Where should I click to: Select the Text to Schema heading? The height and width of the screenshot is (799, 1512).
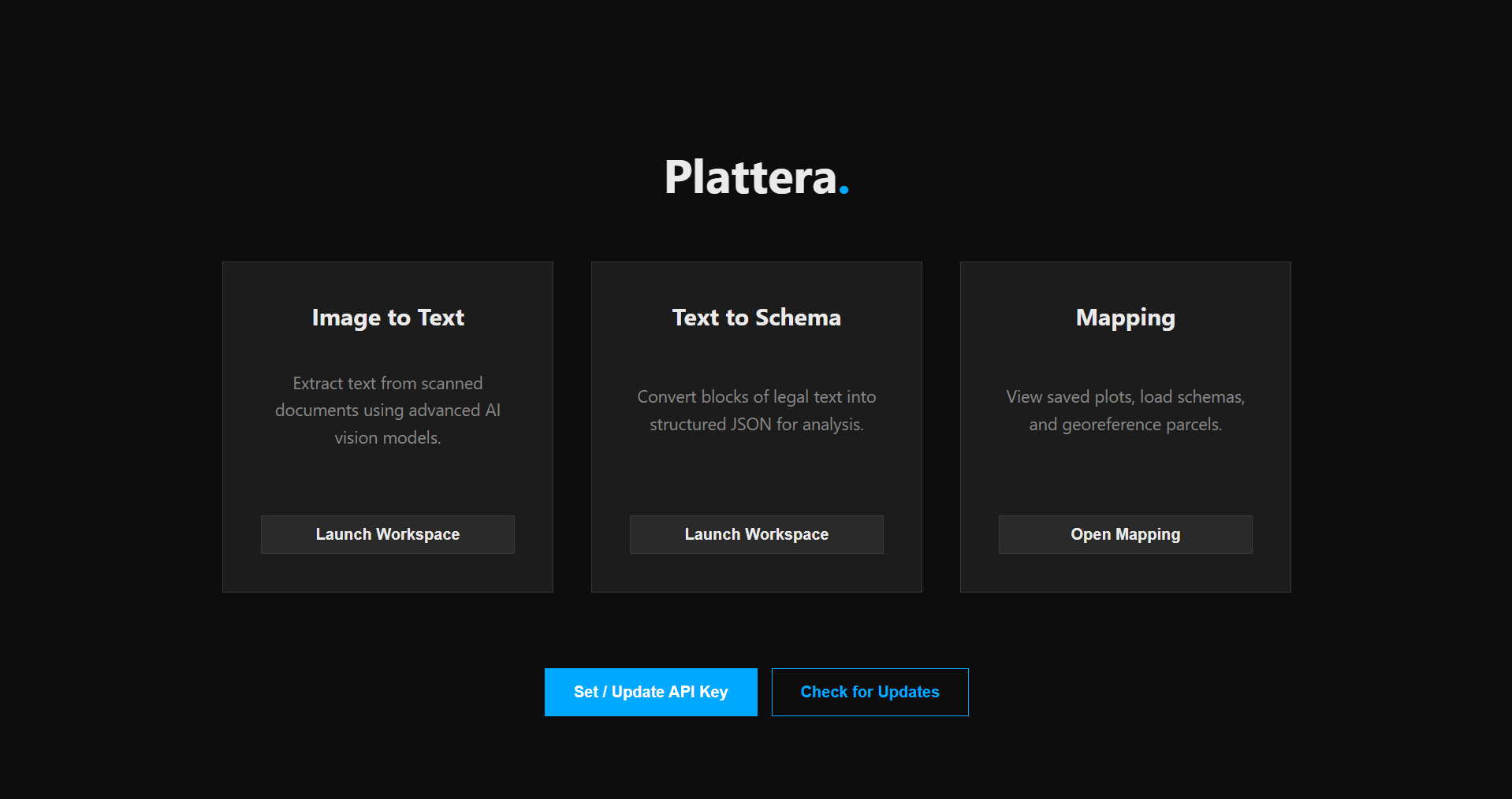point(756,318)
